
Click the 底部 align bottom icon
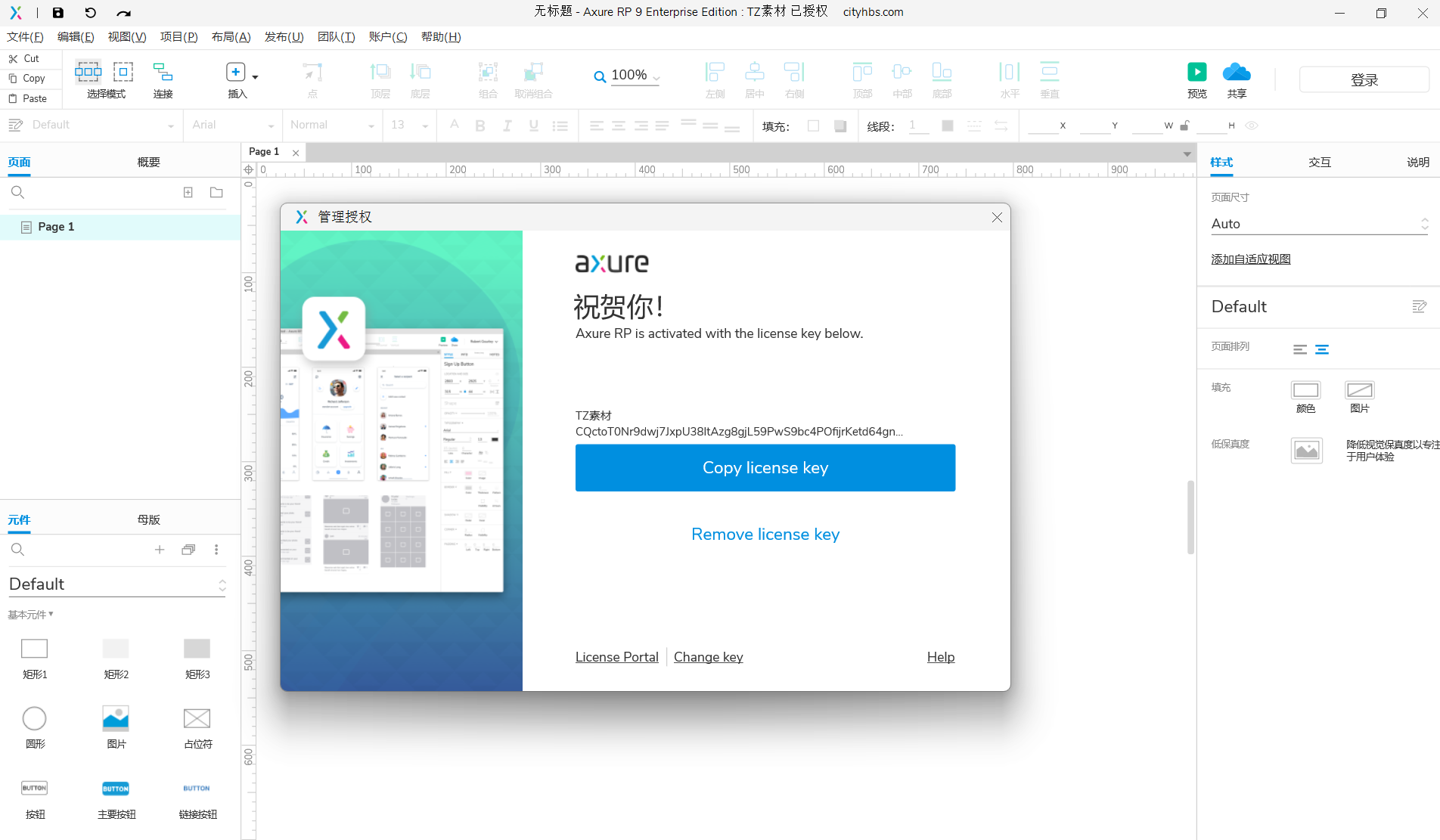click(x=942, y=72)
